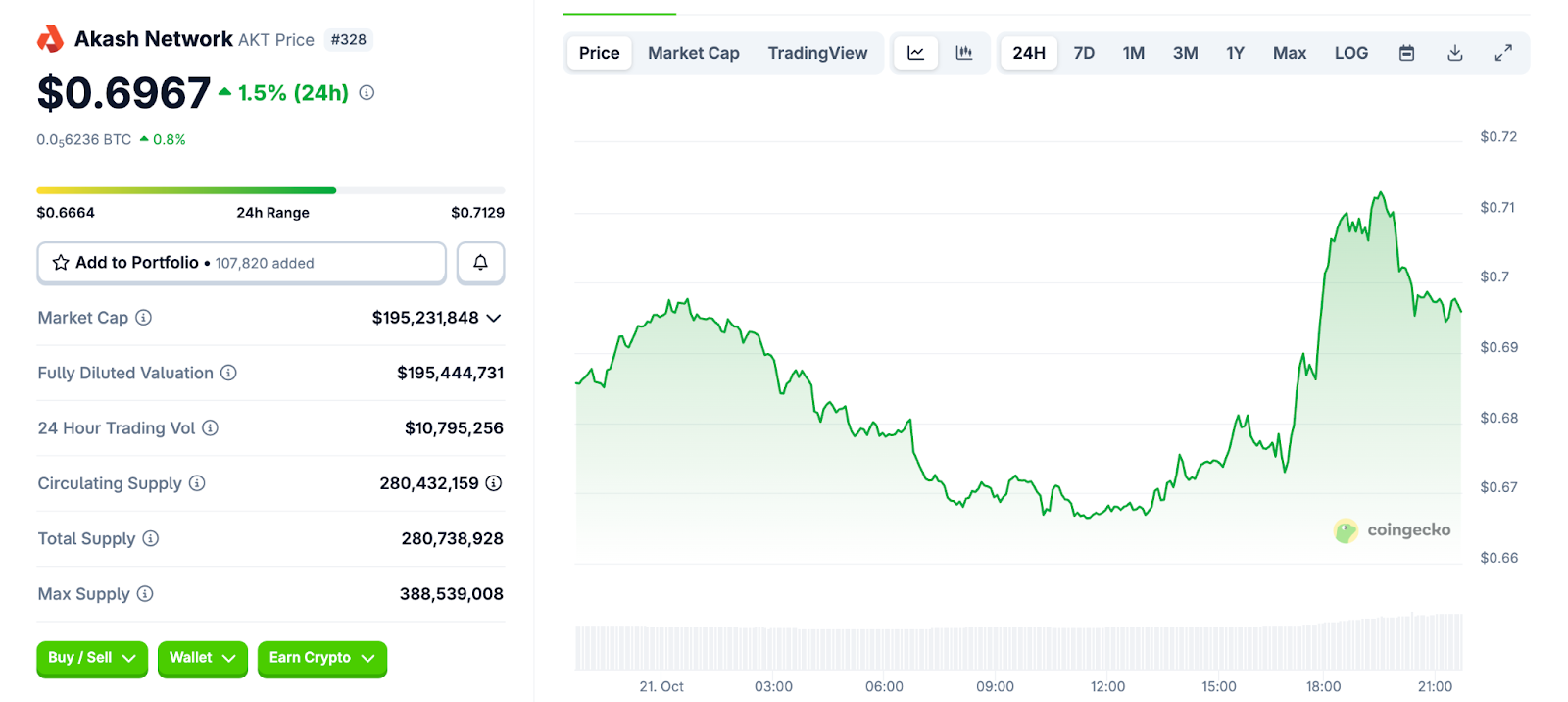Click the $0.6664 range low value
Image resolution: width=1568 pixels, height=702 pixels.
click(66, 213)
